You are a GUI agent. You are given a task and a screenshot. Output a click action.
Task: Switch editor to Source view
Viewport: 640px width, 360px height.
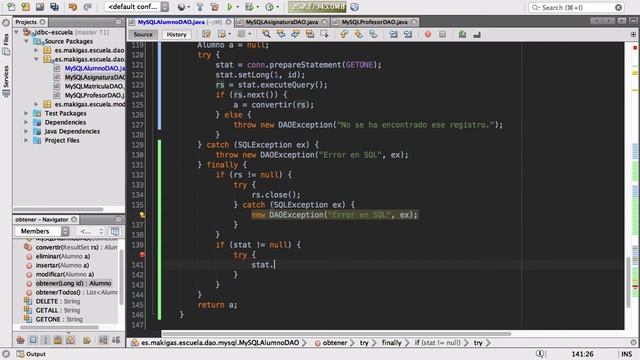[143, 35]
